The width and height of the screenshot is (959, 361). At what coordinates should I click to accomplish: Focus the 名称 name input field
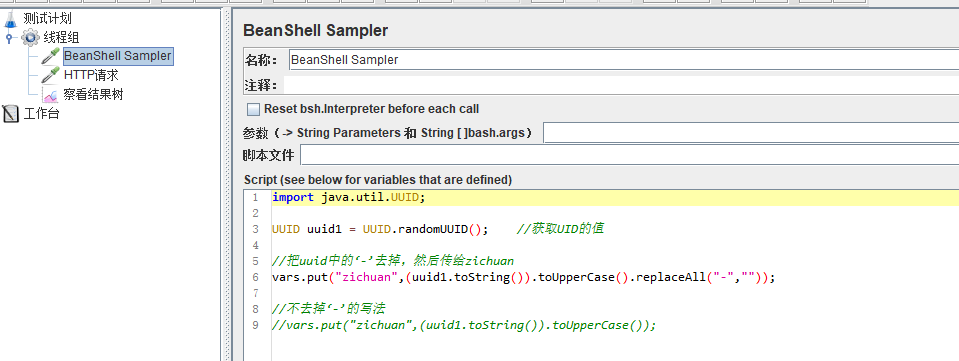(623, 60)
